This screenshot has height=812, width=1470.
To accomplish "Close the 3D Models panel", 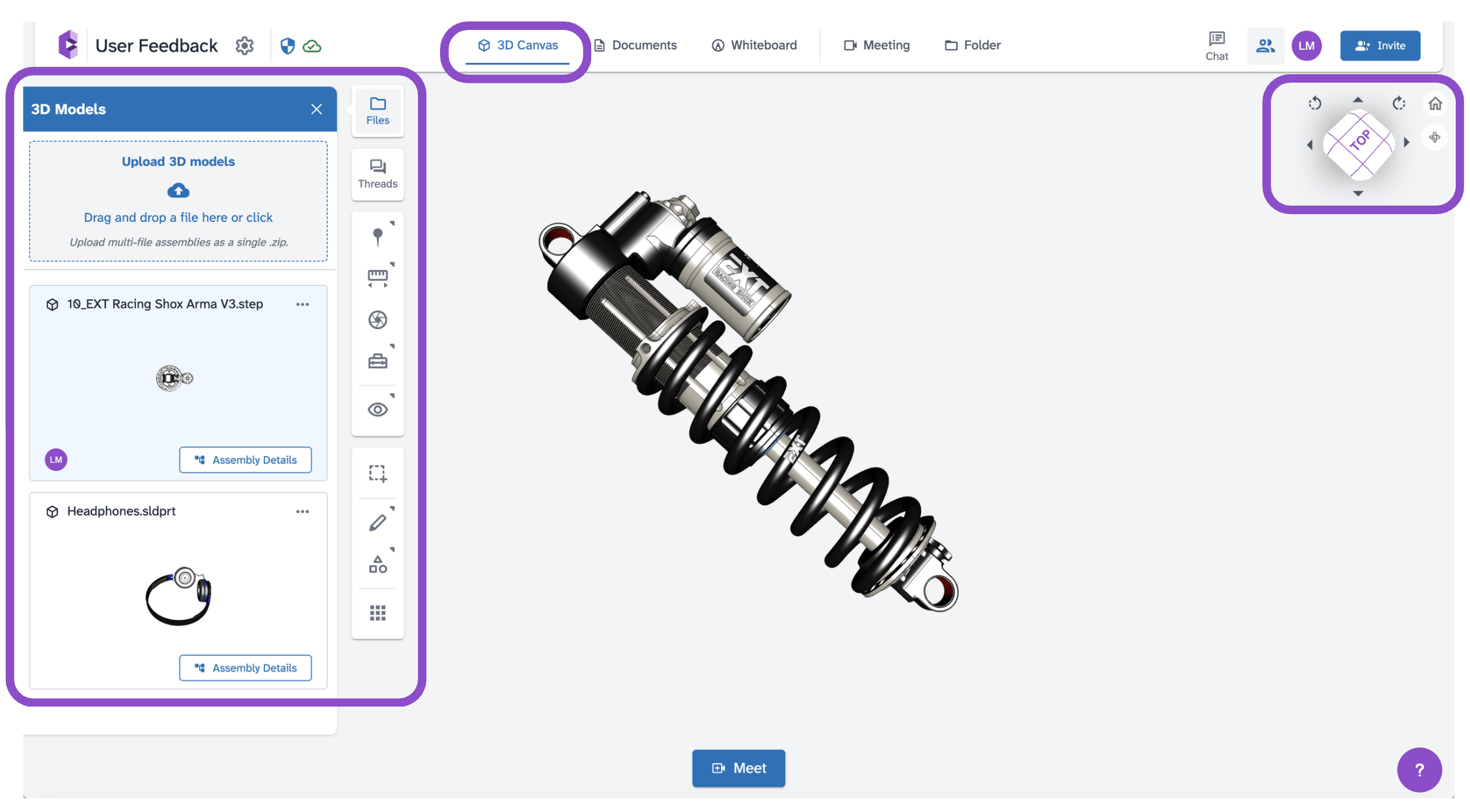I will (x=316, y=109).
